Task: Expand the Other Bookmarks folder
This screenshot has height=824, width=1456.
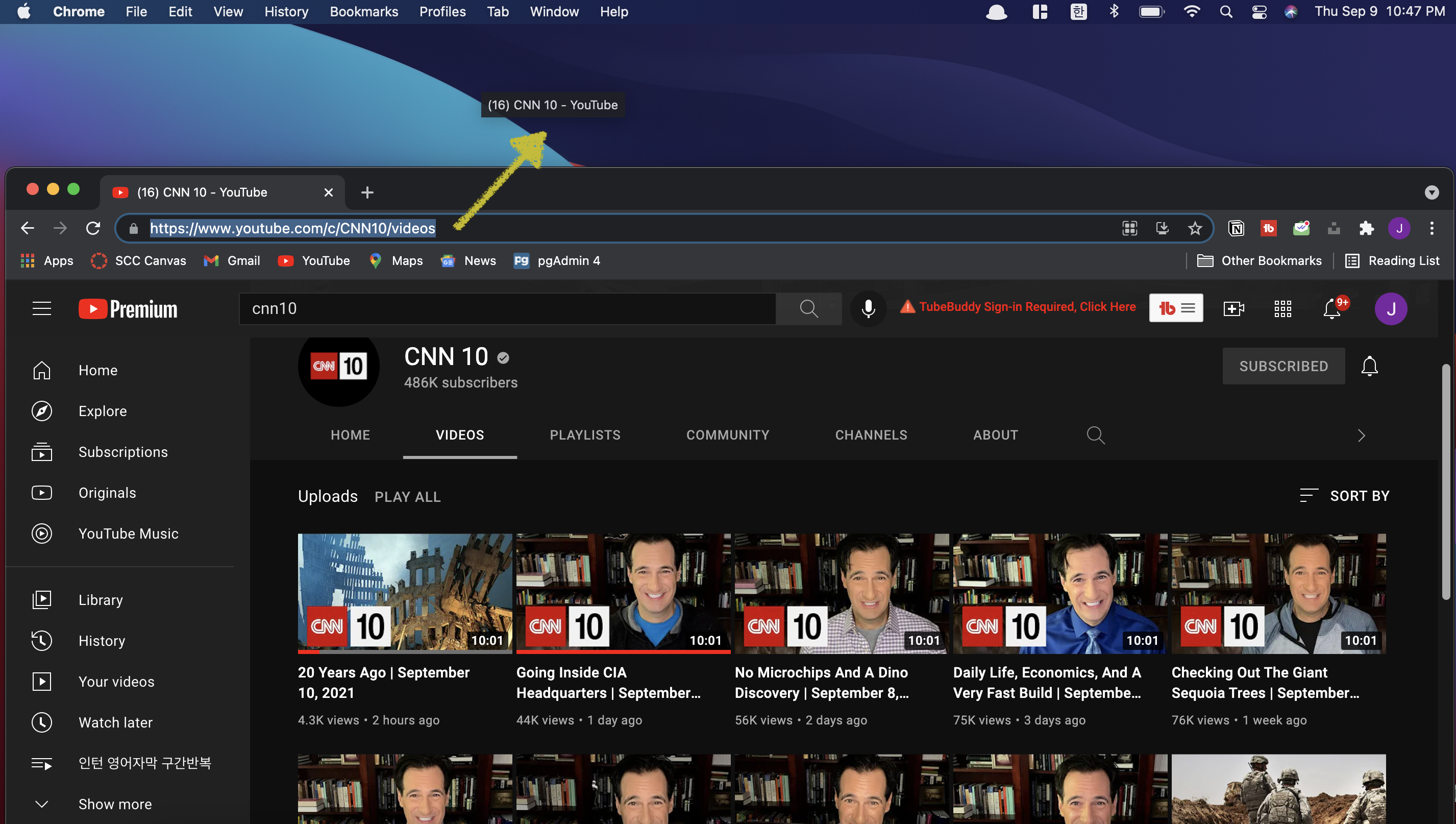Action: 1260,260
